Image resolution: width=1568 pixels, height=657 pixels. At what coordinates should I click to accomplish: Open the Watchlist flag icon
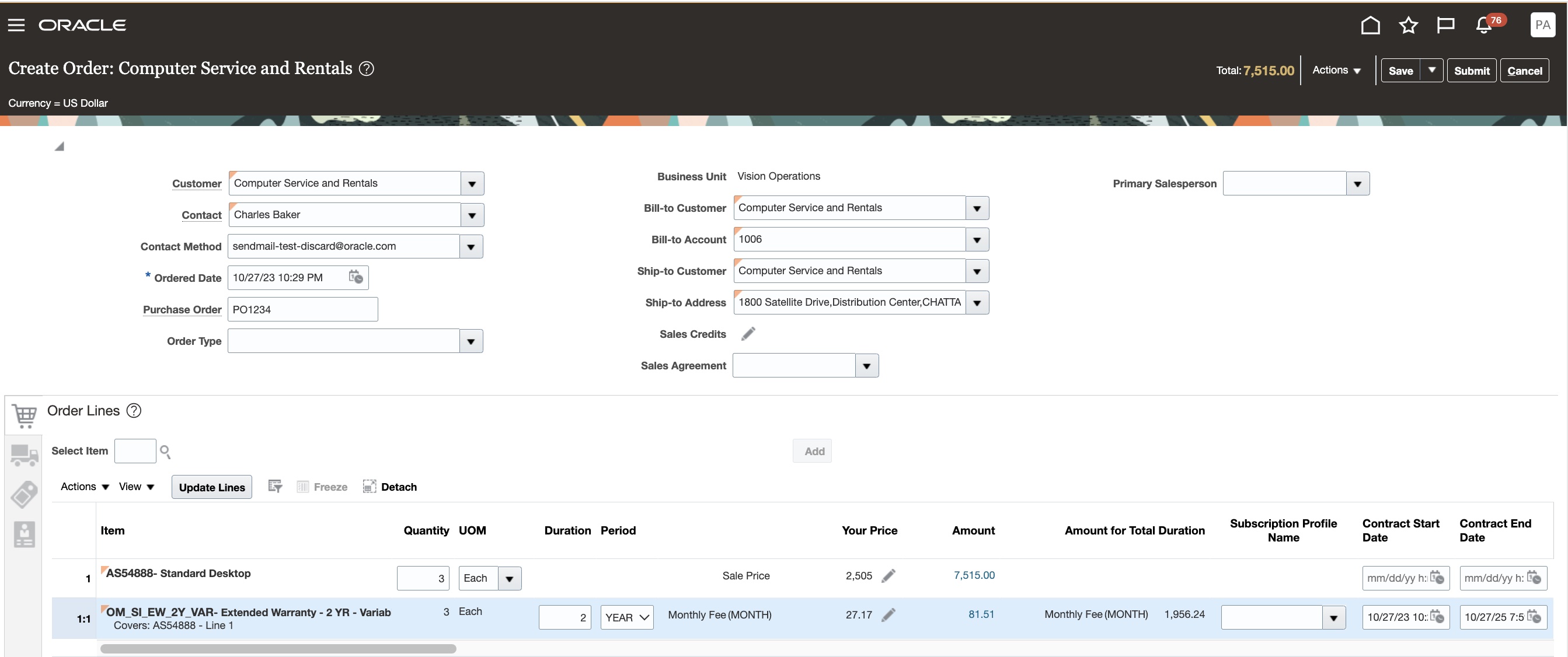(1445, 25)
